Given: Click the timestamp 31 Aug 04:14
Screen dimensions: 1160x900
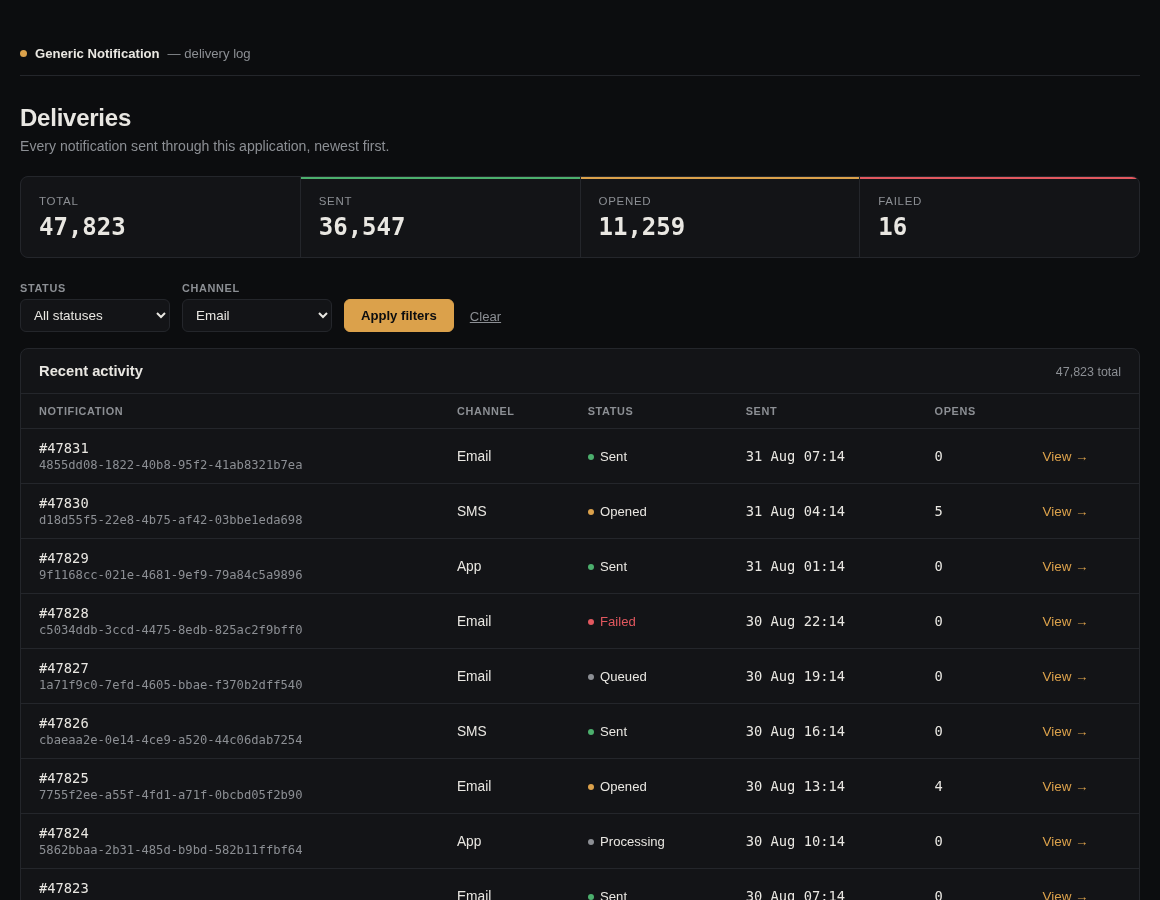Looking at the screenshot, I should pos(795,511).
